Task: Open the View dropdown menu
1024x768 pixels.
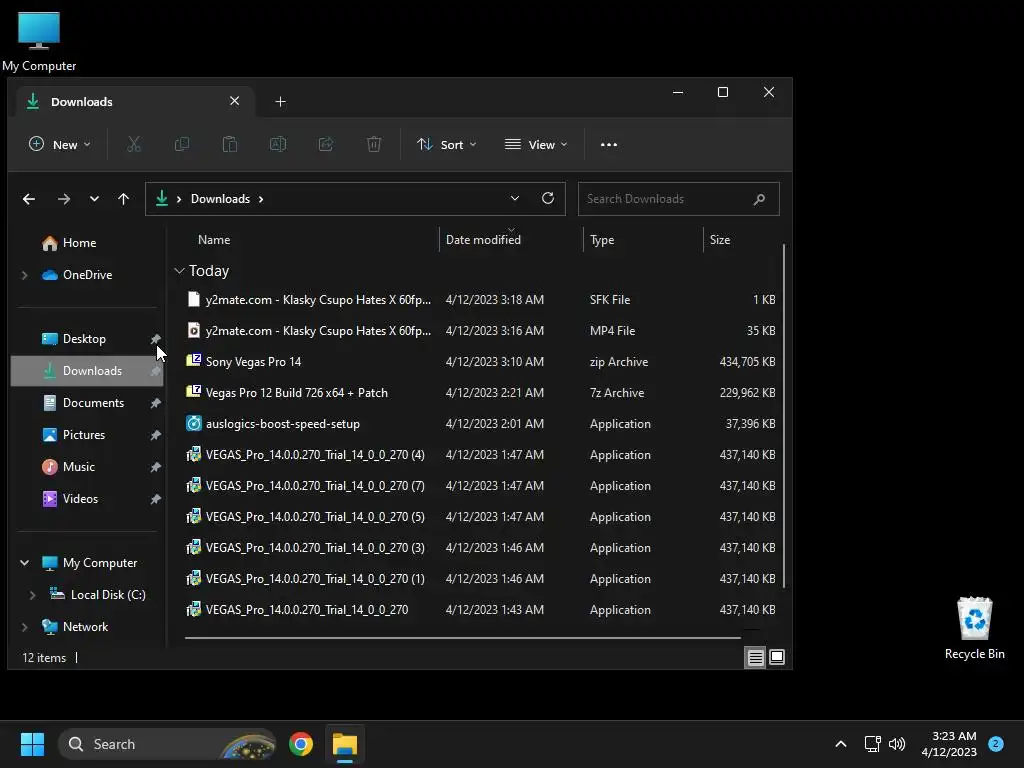Action: pyautogui.click(x=536, y=144)
